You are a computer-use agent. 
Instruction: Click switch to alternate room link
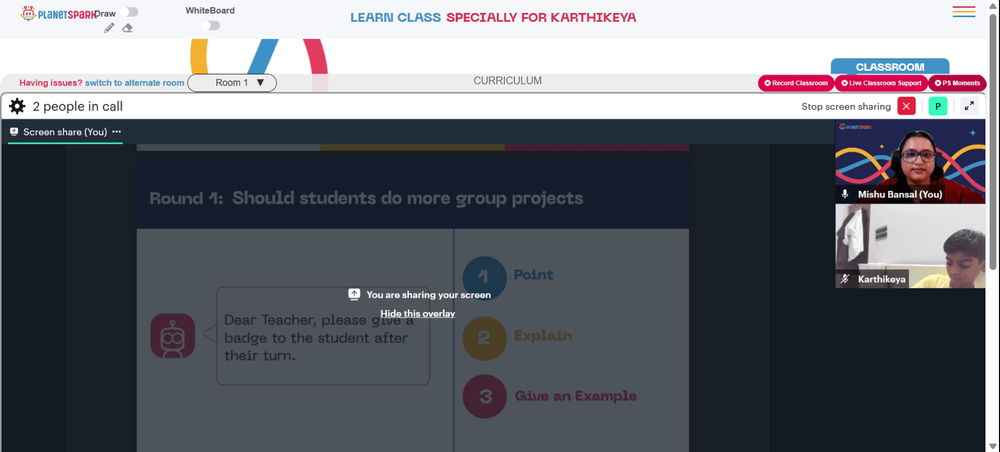click(x=135, y=83)
